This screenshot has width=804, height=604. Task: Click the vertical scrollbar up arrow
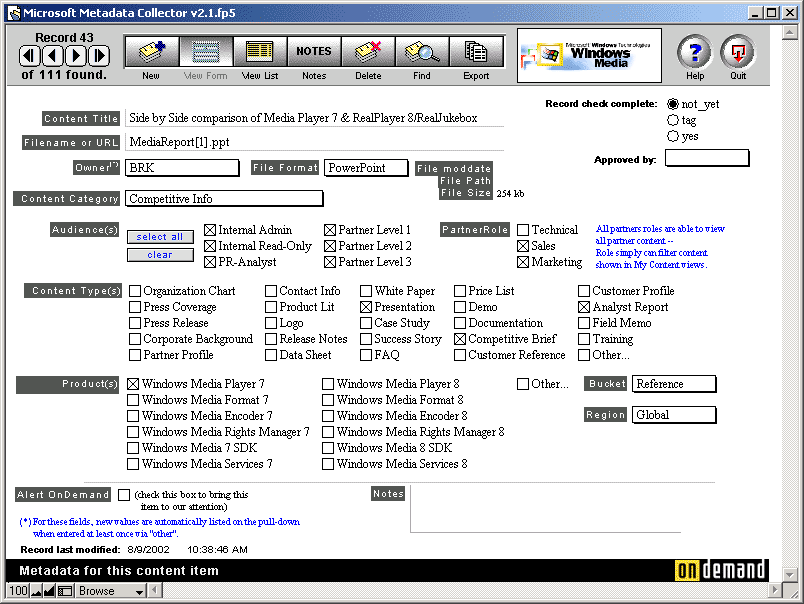click(x=789, y=32)
